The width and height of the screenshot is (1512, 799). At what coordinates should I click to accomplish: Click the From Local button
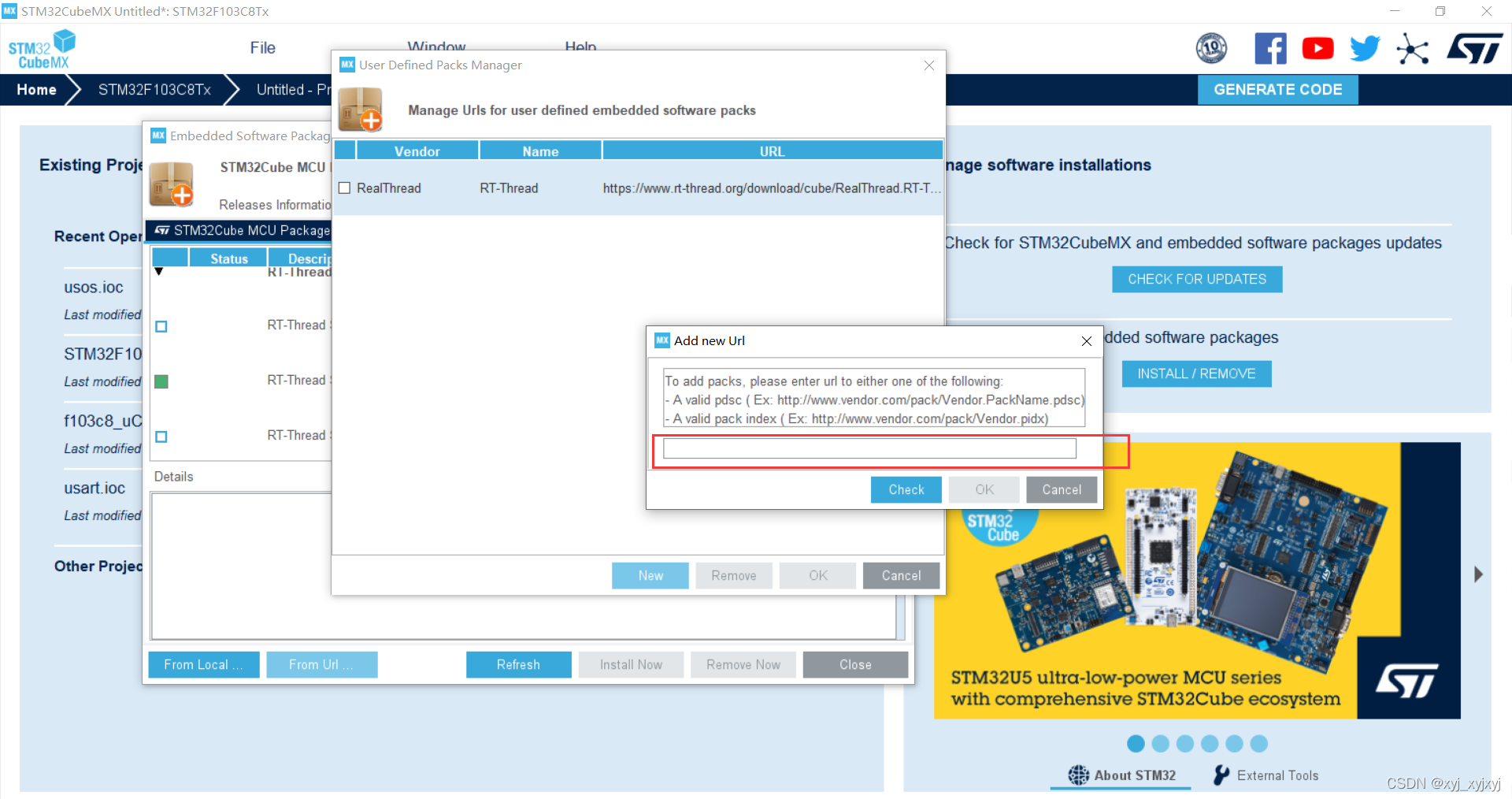204,664
